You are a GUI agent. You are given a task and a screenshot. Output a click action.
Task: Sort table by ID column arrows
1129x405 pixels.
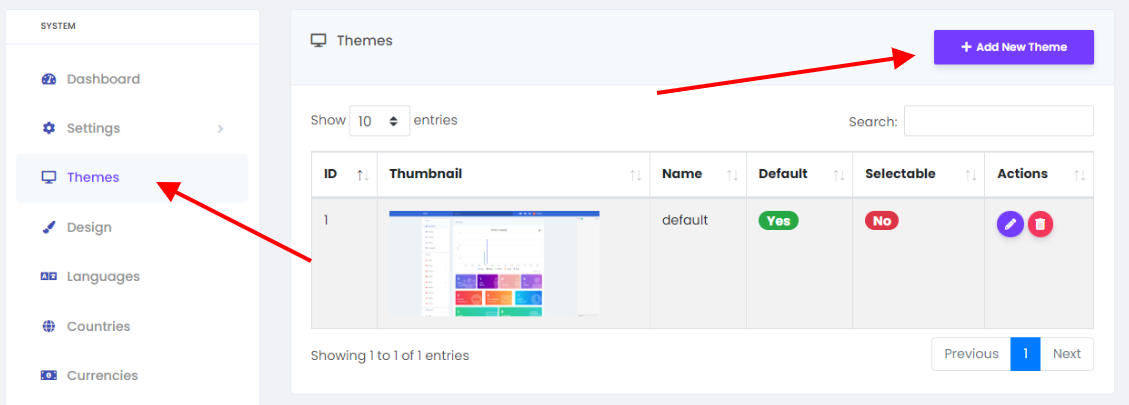363,174
